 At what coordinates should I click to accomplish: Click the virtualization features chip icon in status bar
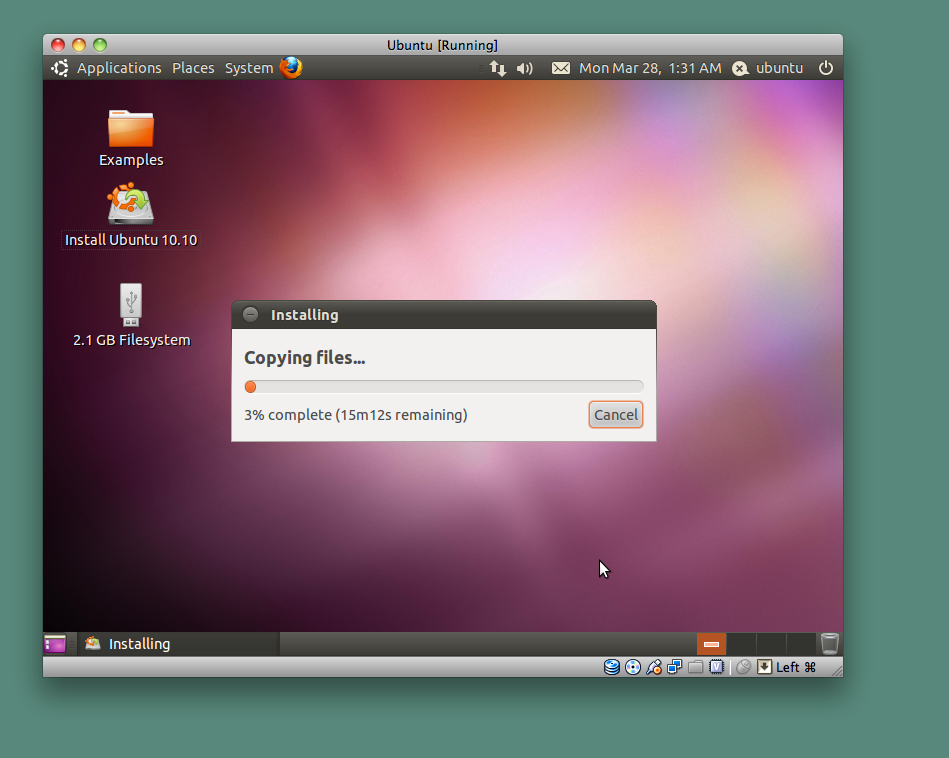(x=716, y=667)
